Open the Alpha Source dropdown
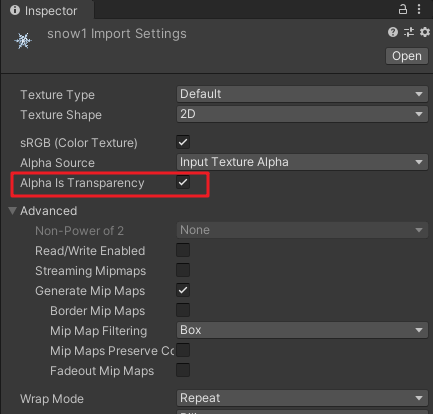The width and height of the screenshot is (433, 414). [x=302, y=162]
